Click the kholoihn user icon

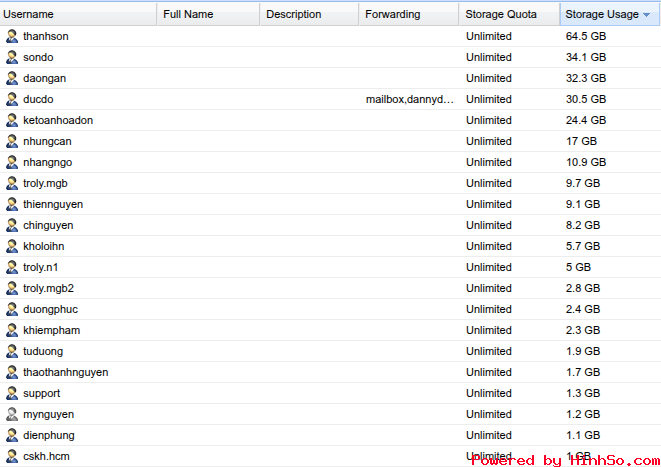point(12,246)
